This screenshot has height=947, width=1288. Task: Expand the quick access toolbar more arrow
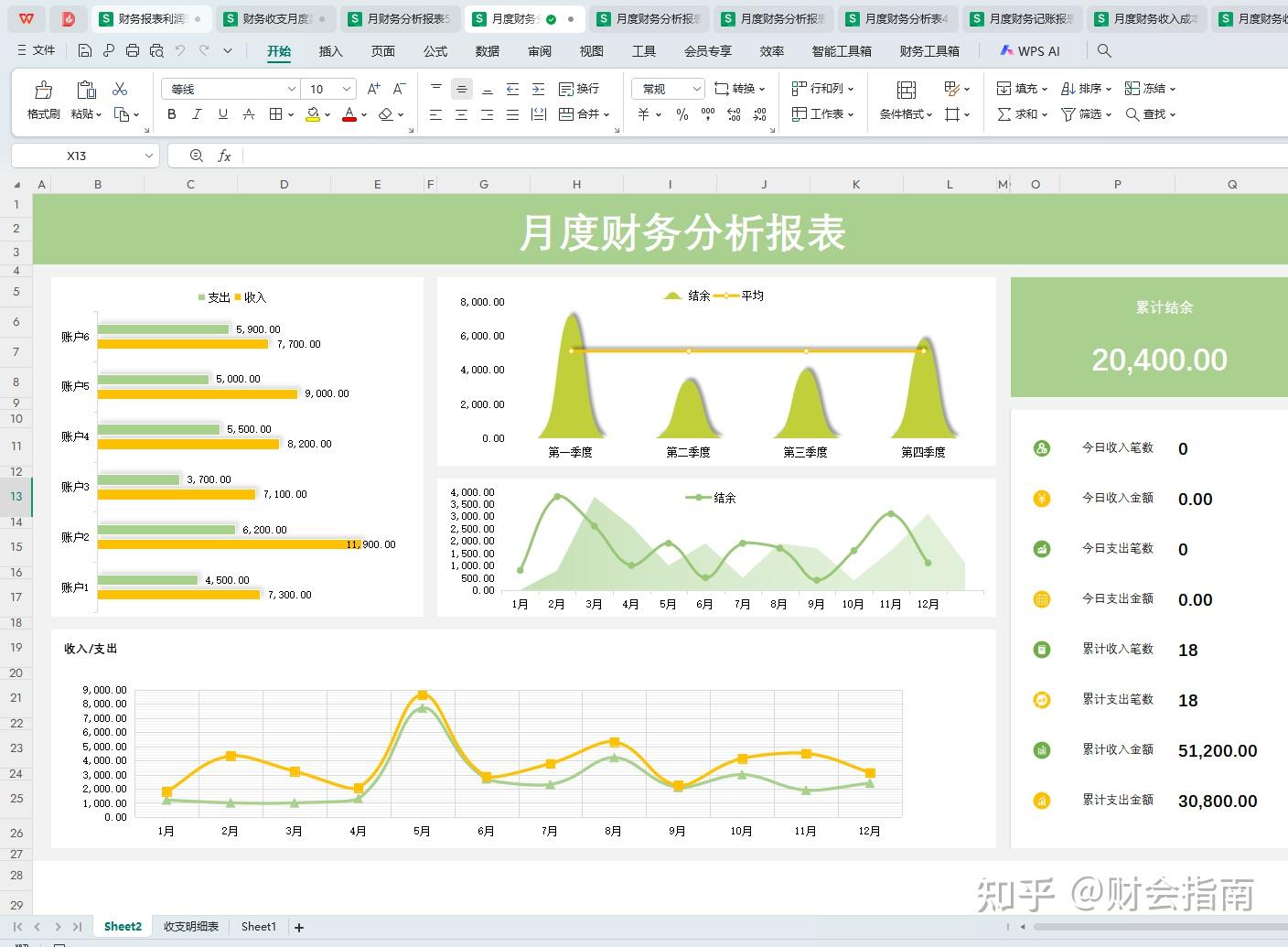point(228,51)
